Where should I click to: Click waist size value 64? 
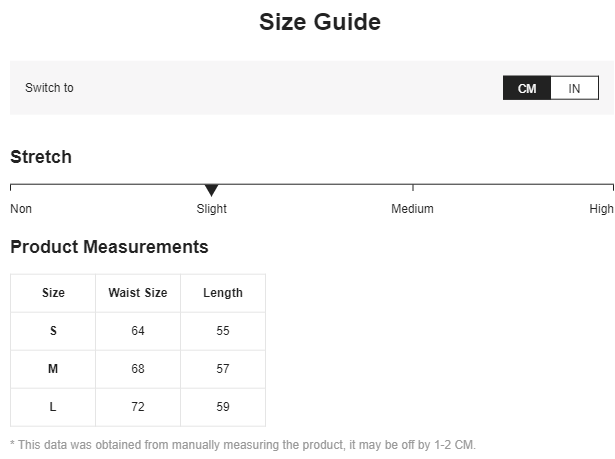tap(138, 331)
